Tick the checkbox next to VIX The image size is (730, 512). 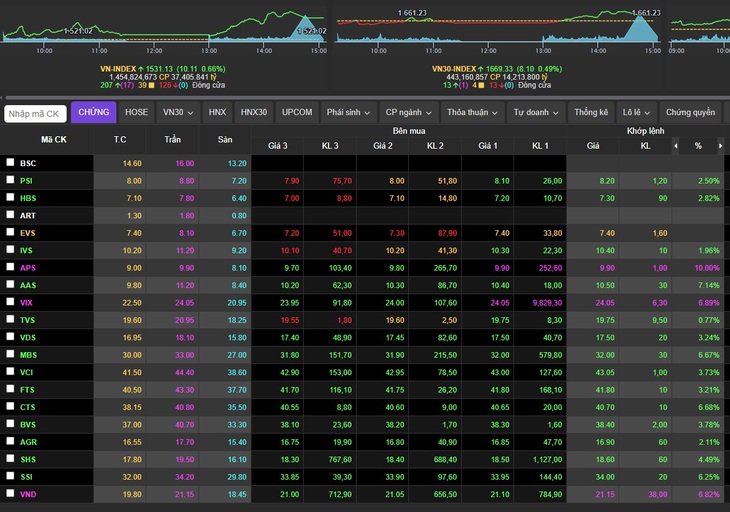point(10,301)
